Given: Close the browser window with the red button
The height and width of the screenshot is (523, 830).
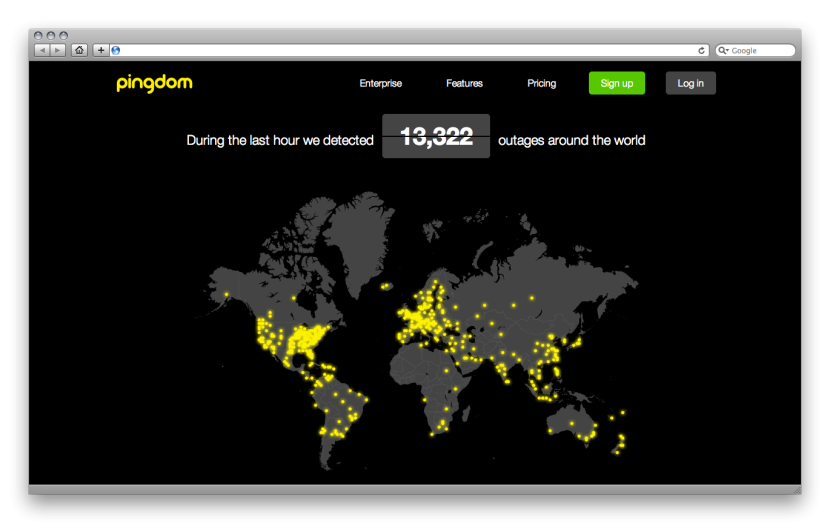Looking at the screenshot, I should (x=37, y=36).
